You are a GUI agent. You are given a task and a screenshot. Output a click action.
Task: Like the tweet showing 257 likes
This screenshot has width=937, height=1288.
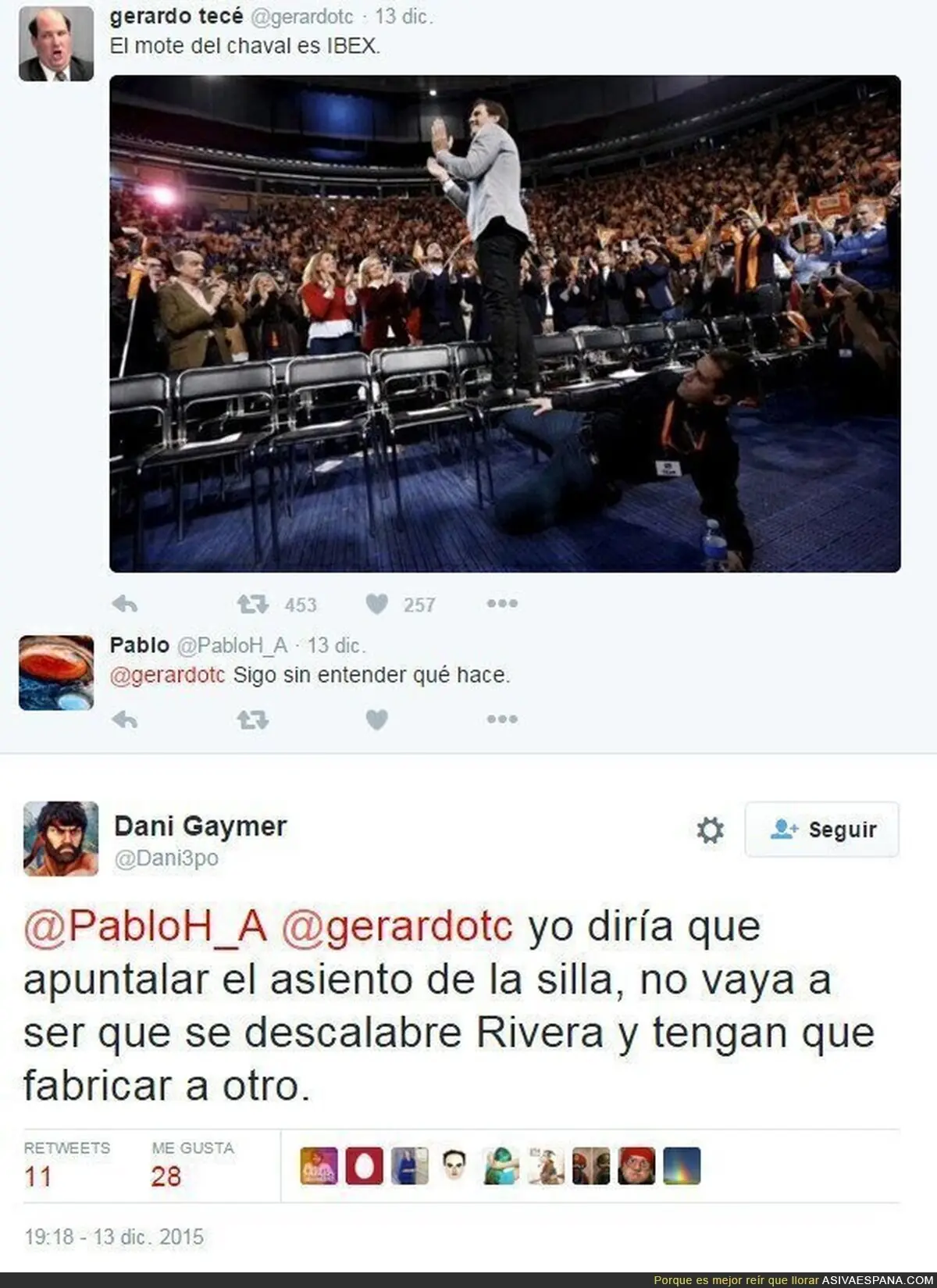point(377,604)
